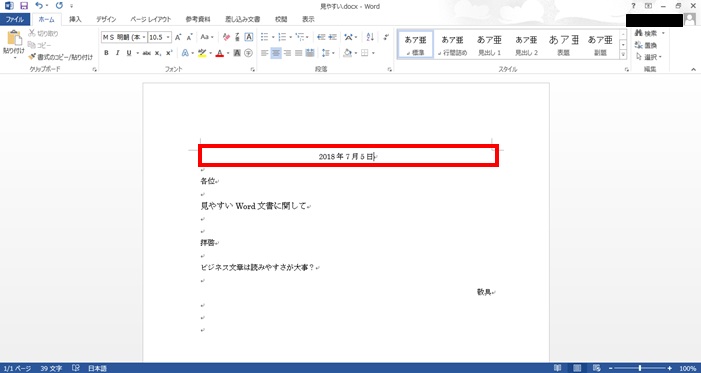Apply strikethrough with the abc icon
The width and height of the screenshot is (701, 373).
click(146, 53)
